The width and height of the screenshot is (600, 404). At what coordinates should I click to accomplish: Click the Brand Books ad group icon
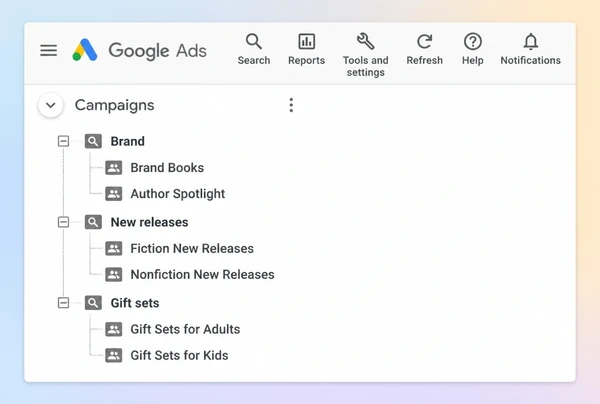coord(114,168)
